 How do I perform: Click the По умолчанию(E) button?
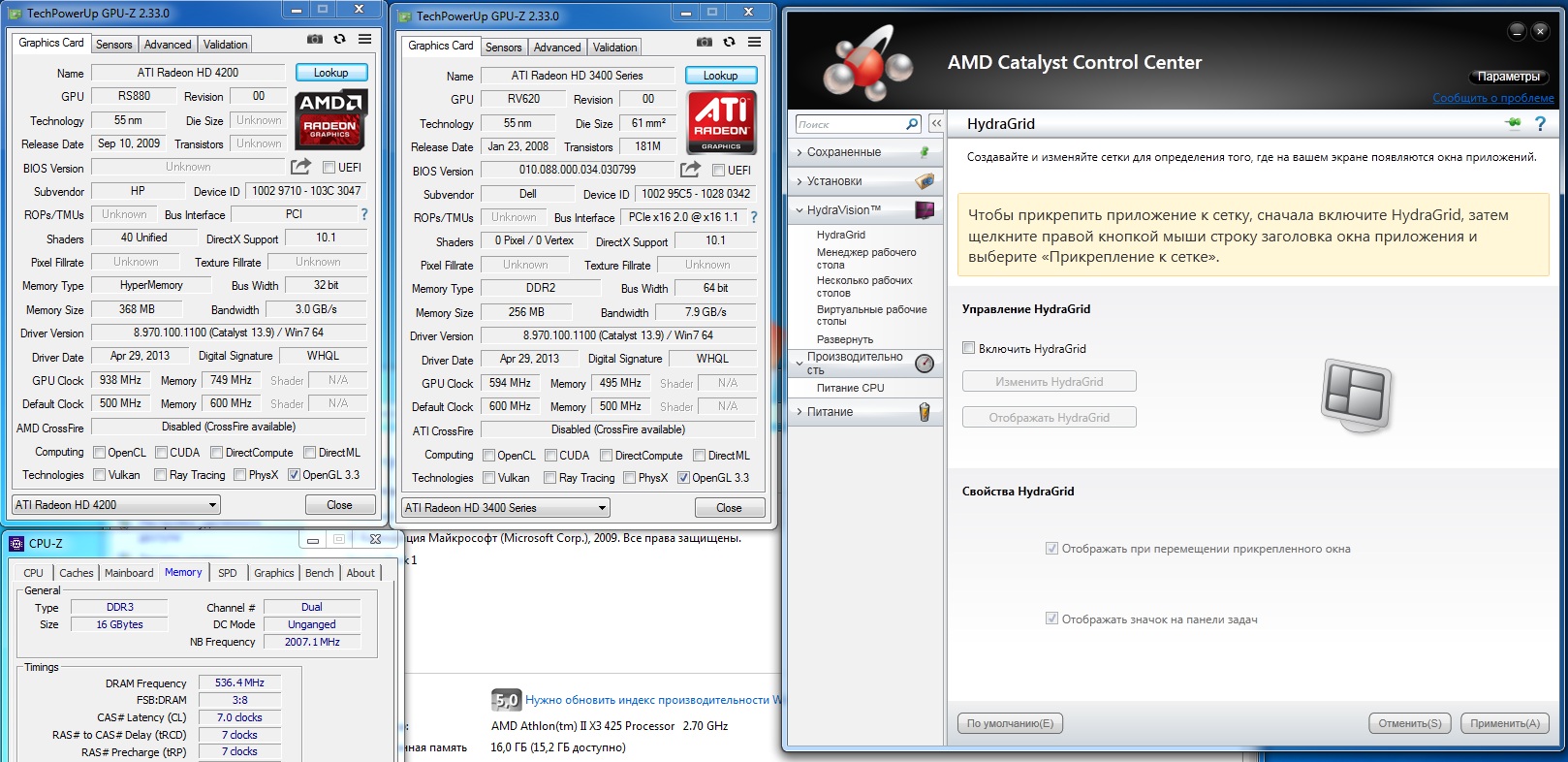(x=1010, y=723)
